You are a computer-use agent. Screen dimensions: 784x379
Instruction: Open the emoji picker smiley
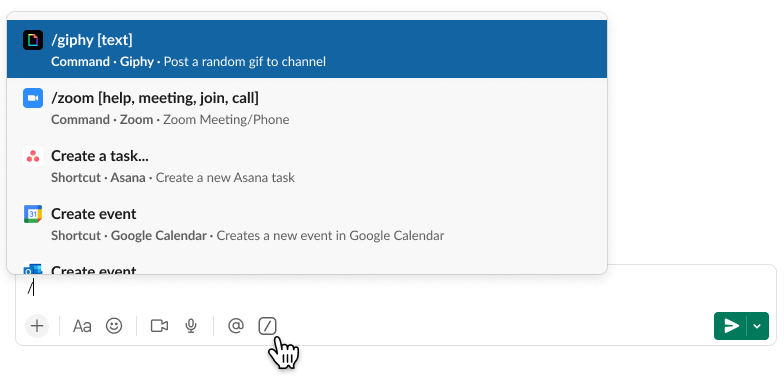[114, 326]
